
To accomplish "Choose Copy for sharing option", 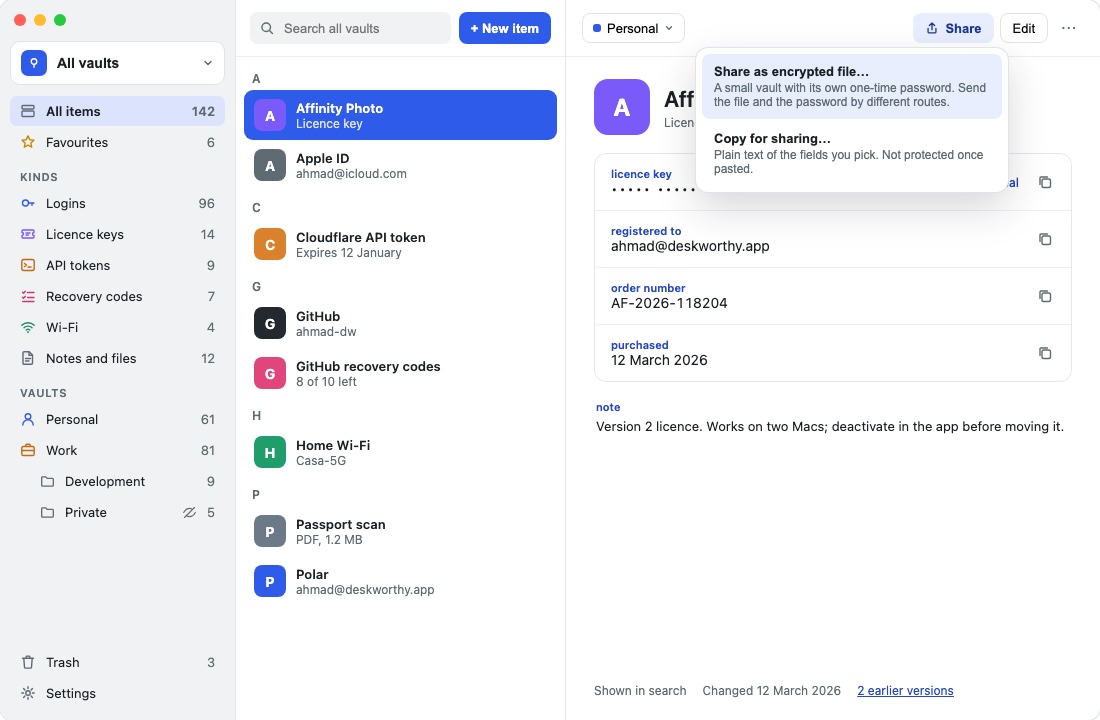I will 852,153.
